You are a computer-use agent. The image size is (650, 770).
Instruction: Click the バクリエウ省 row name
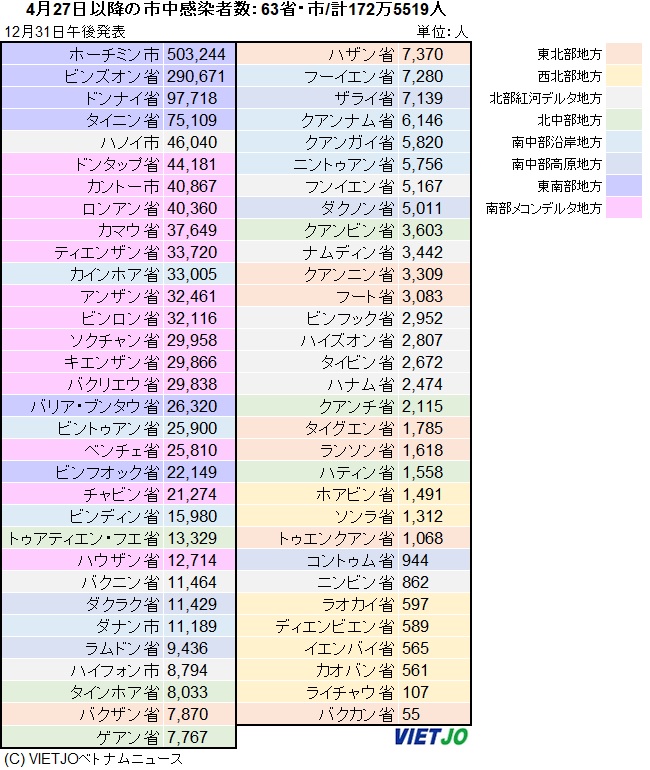(113, 385)
